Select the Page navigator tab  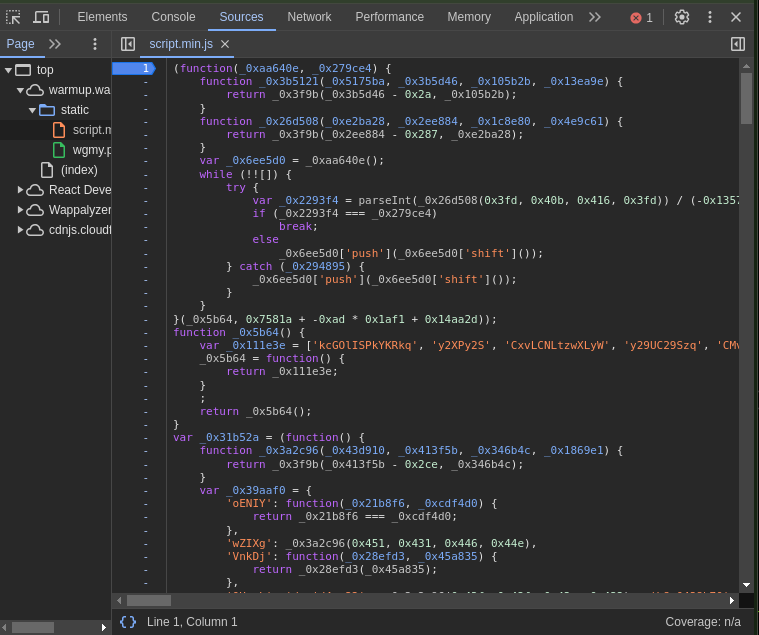(20, 44)
